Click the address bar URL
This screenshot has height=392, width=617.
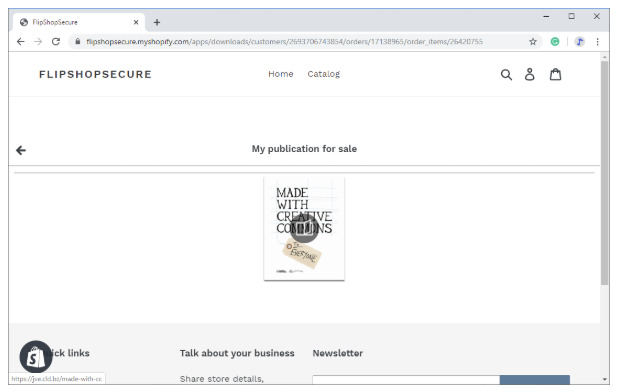[x=284, y=41]
